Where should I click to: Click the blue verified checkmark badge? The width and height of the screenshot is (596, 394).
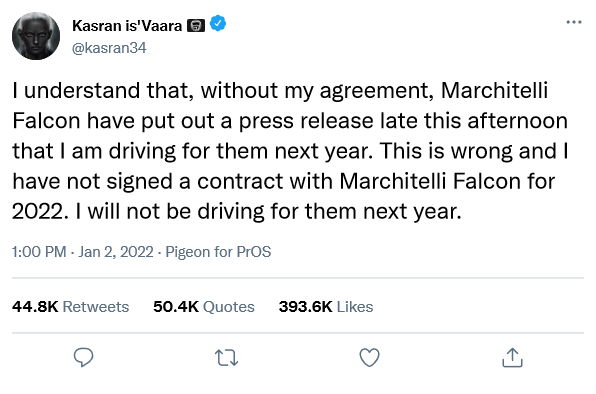click(218, 24)
